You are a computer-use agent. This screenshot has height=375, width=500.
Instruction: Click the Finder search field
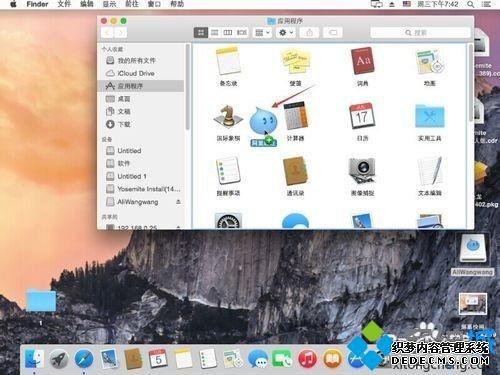pyautogui.click(x=420, y=33)
